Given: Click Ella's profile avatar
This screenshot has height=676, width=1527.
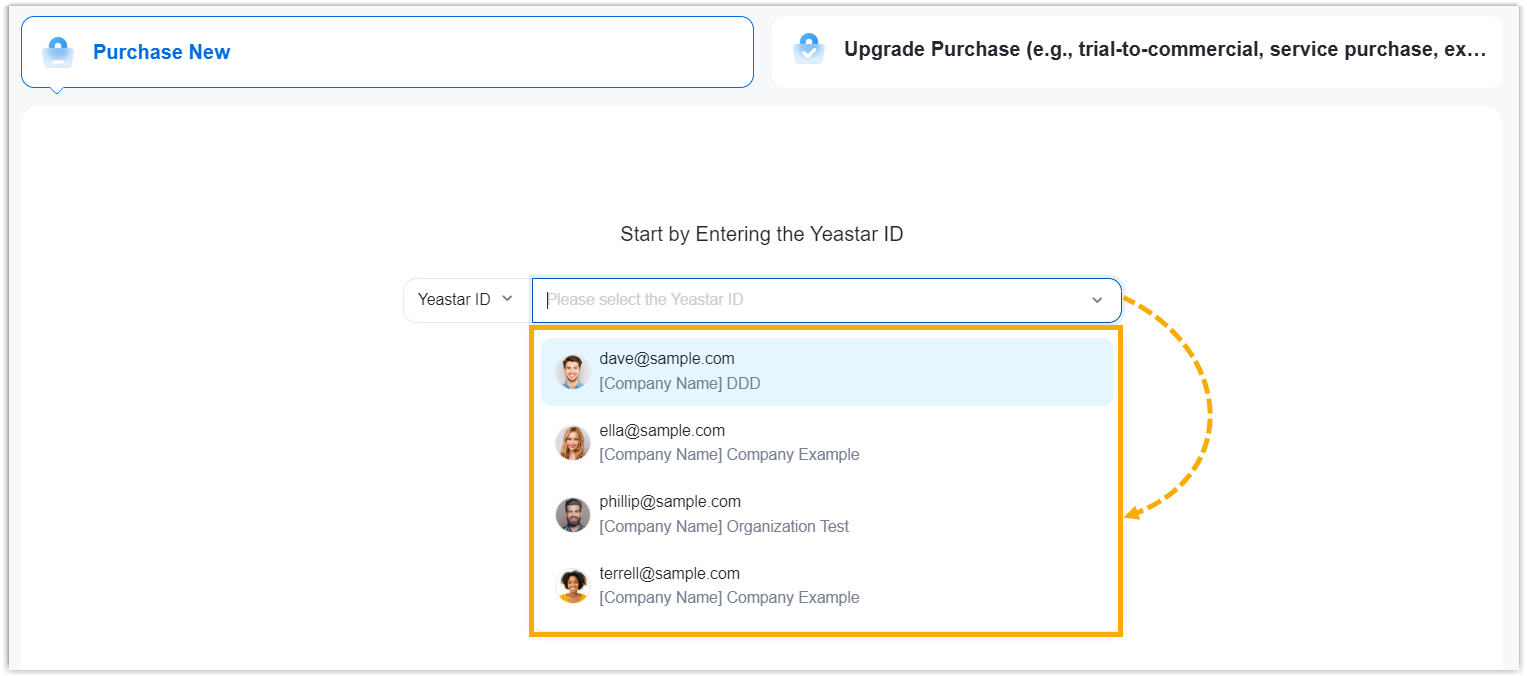Looking at the screenshot, I should click(573, 443).
